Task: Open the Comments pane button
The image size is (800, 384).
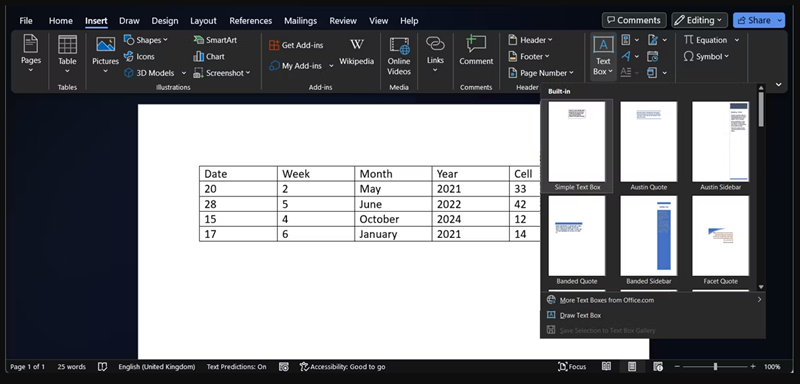Action: [634, 20]
